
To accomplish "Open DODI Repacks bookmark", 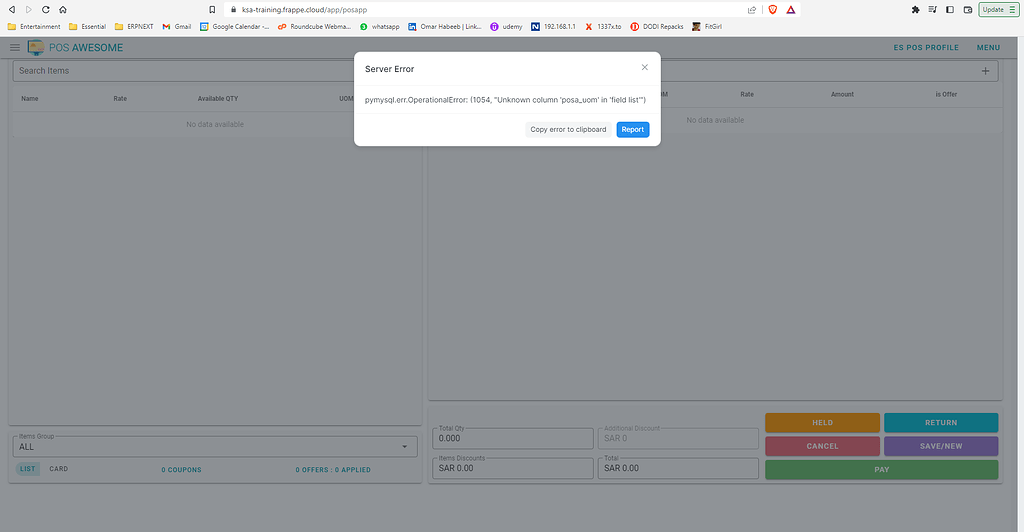I will [657, 27].
